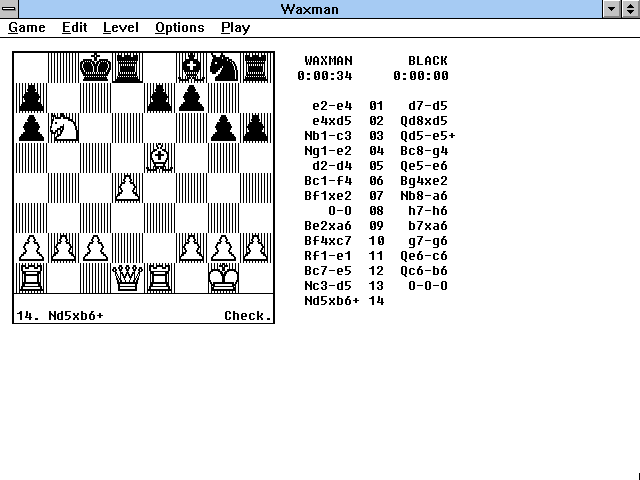Maximize or restore the Waxman window
This screenshot has width=640, height=480.
point(631,9)
